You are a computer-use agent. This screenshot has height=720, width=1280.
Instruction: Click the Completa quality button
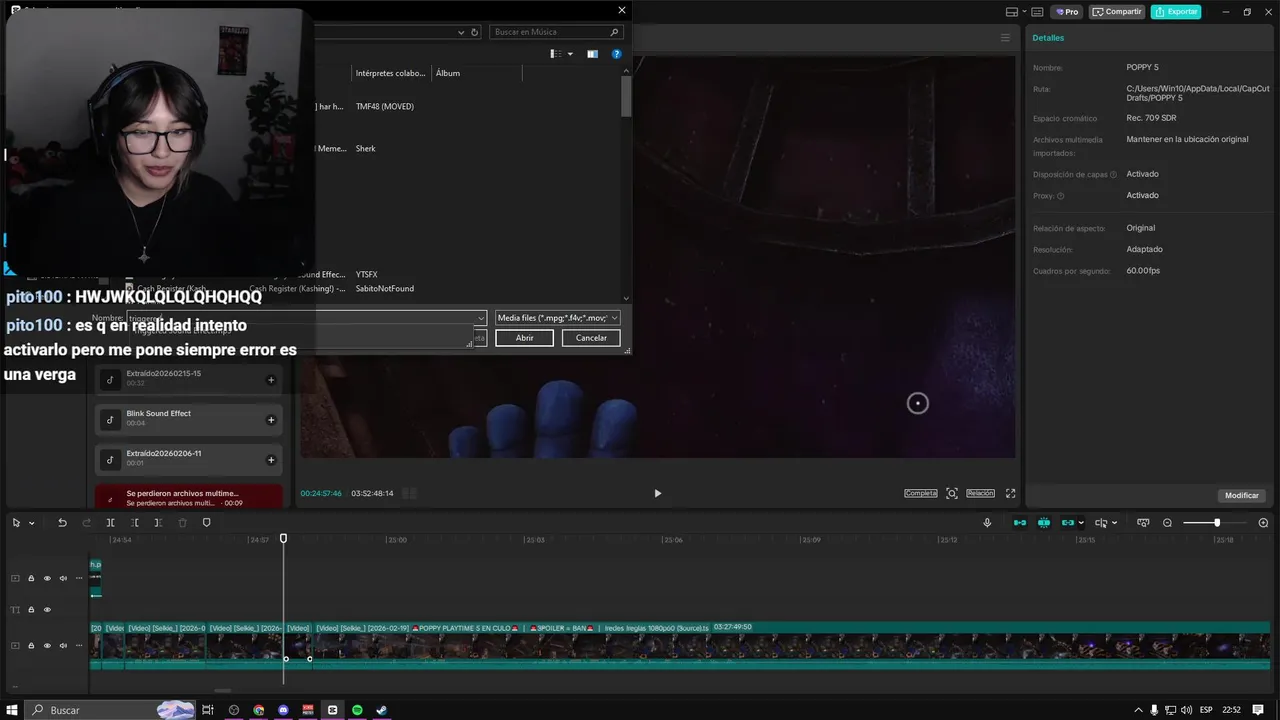[x=921, y=493]
